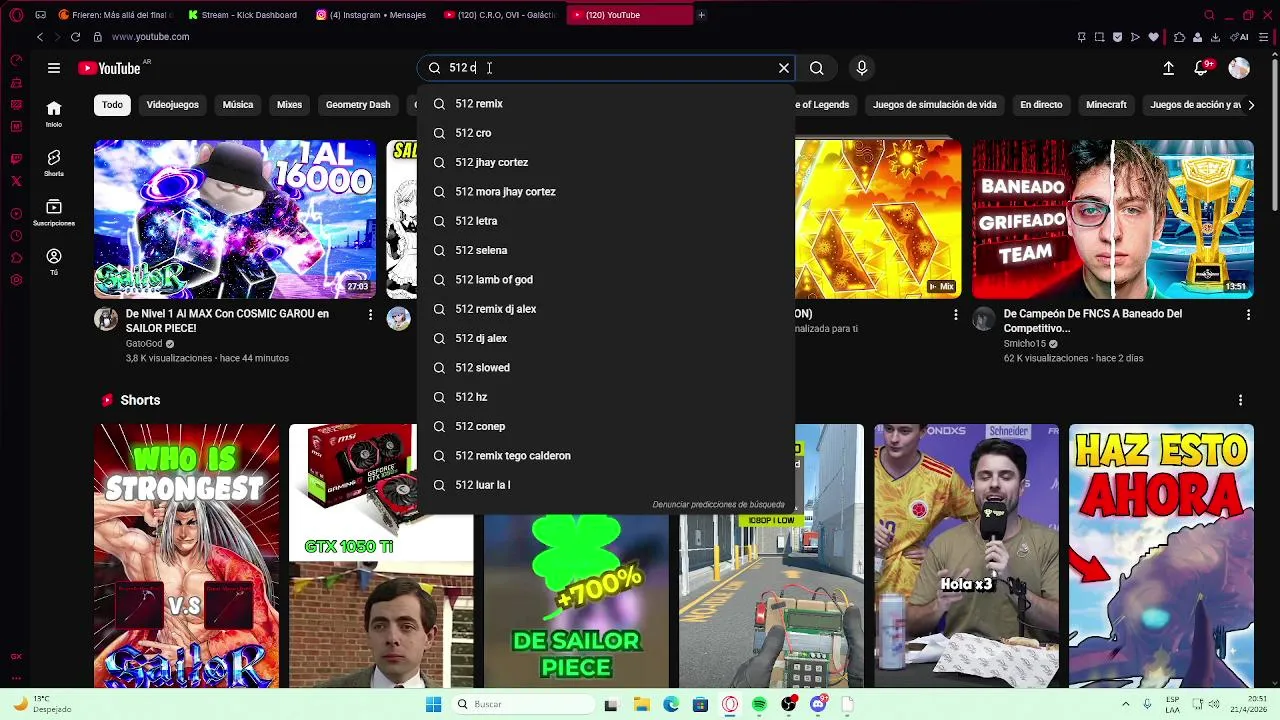Image resolution: width=1280 pixels, height=720 pixels.
Task: Open the Windows Start menu
Action: (433, 704)
